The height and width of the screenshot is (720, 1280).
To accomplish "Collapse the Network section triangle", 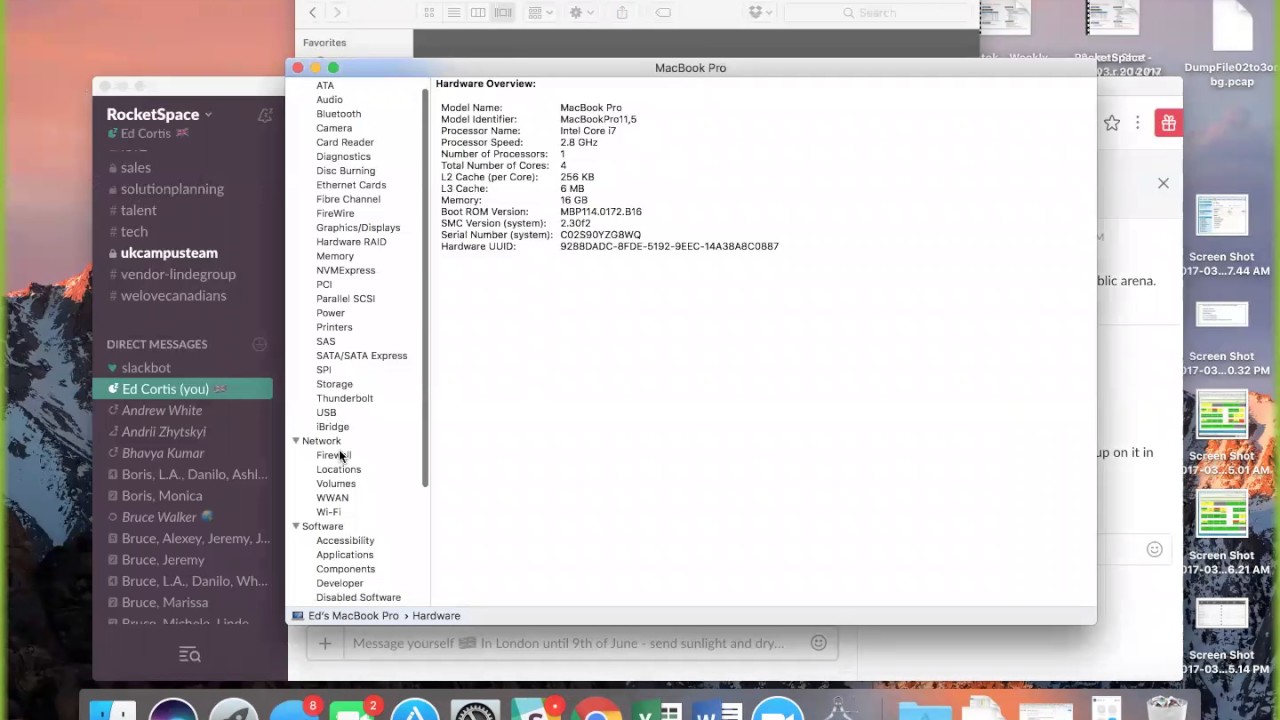I will coord(296,441).
